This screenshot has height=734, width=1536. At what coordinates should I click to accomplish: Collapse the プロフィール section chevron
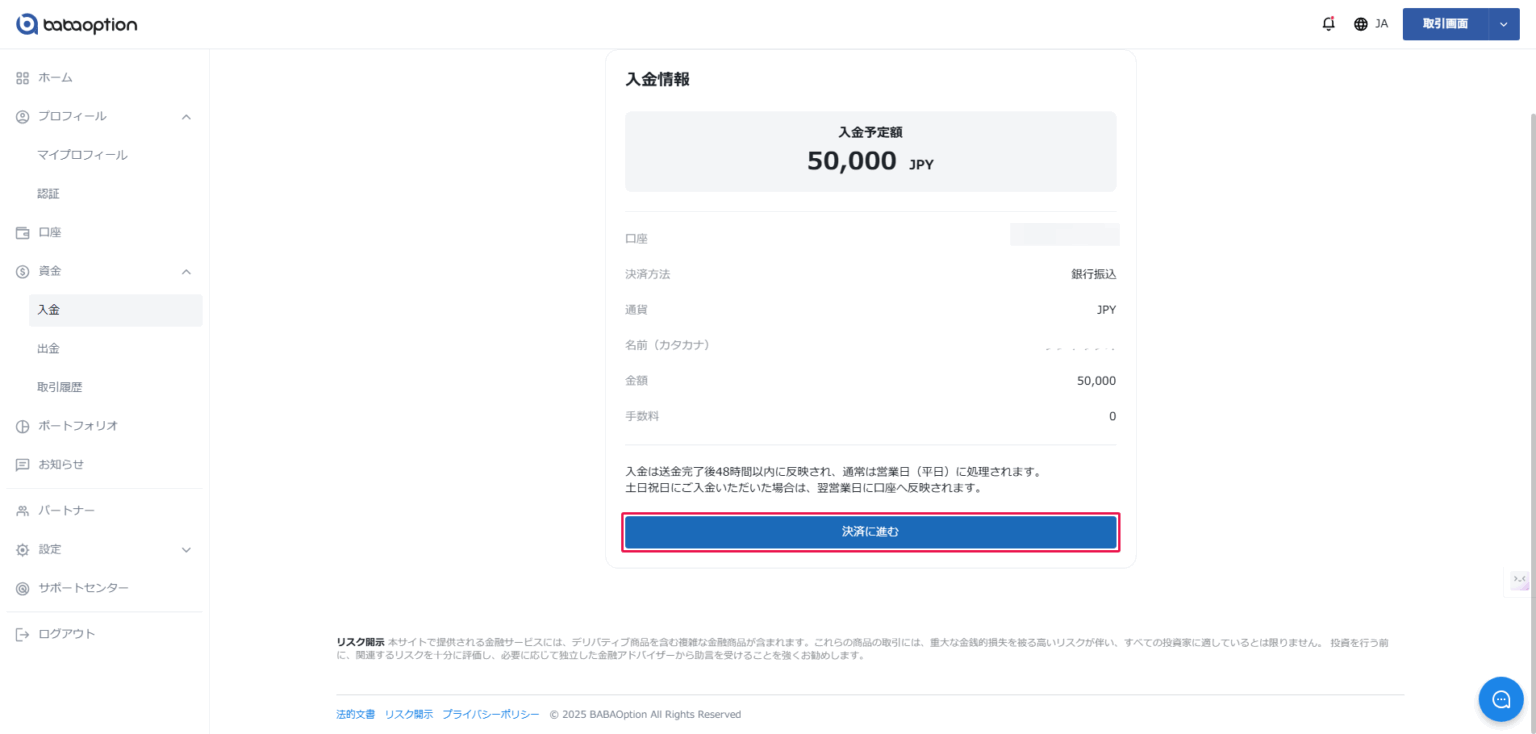(186, 117)
